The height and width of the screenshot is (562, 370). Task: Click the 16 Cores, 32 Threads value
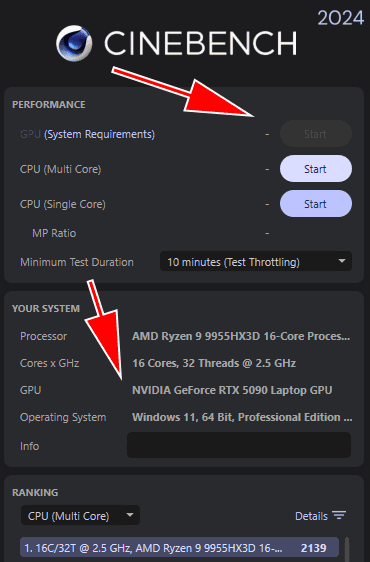point(214,363)
